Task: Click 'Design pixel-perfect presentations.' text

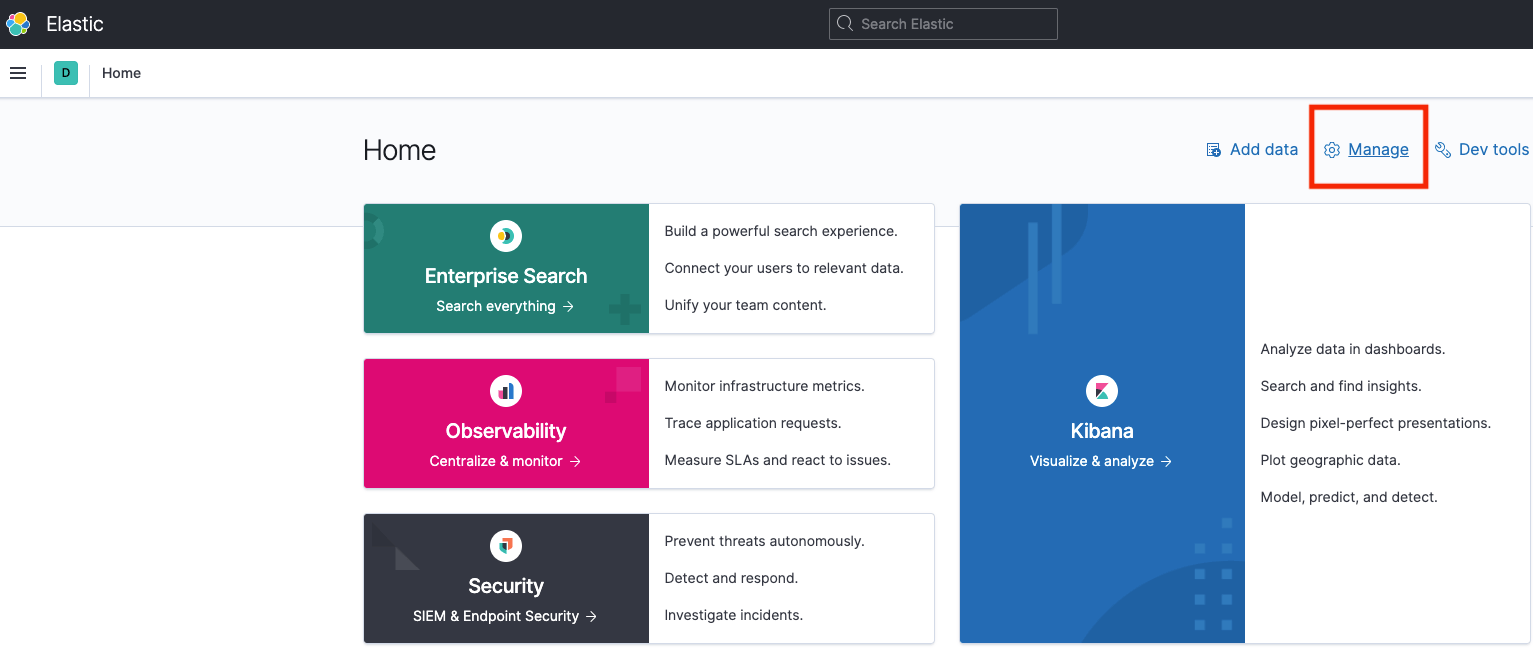Action: (x=1376, y=423)
